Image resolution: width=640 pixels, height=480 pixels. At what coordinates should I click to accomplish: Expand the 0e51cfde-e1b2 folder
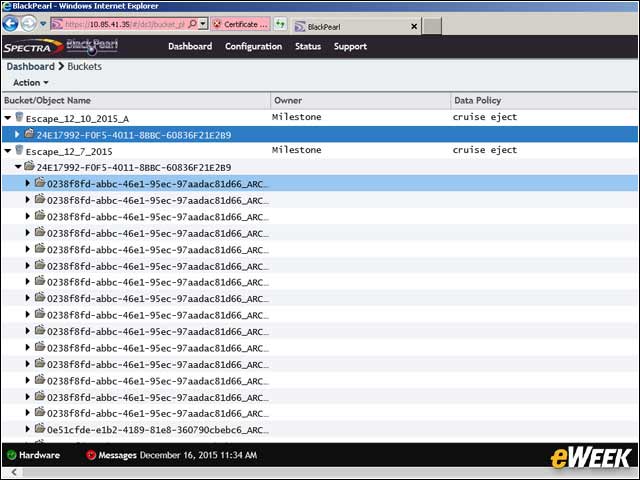tap(27, 429)
